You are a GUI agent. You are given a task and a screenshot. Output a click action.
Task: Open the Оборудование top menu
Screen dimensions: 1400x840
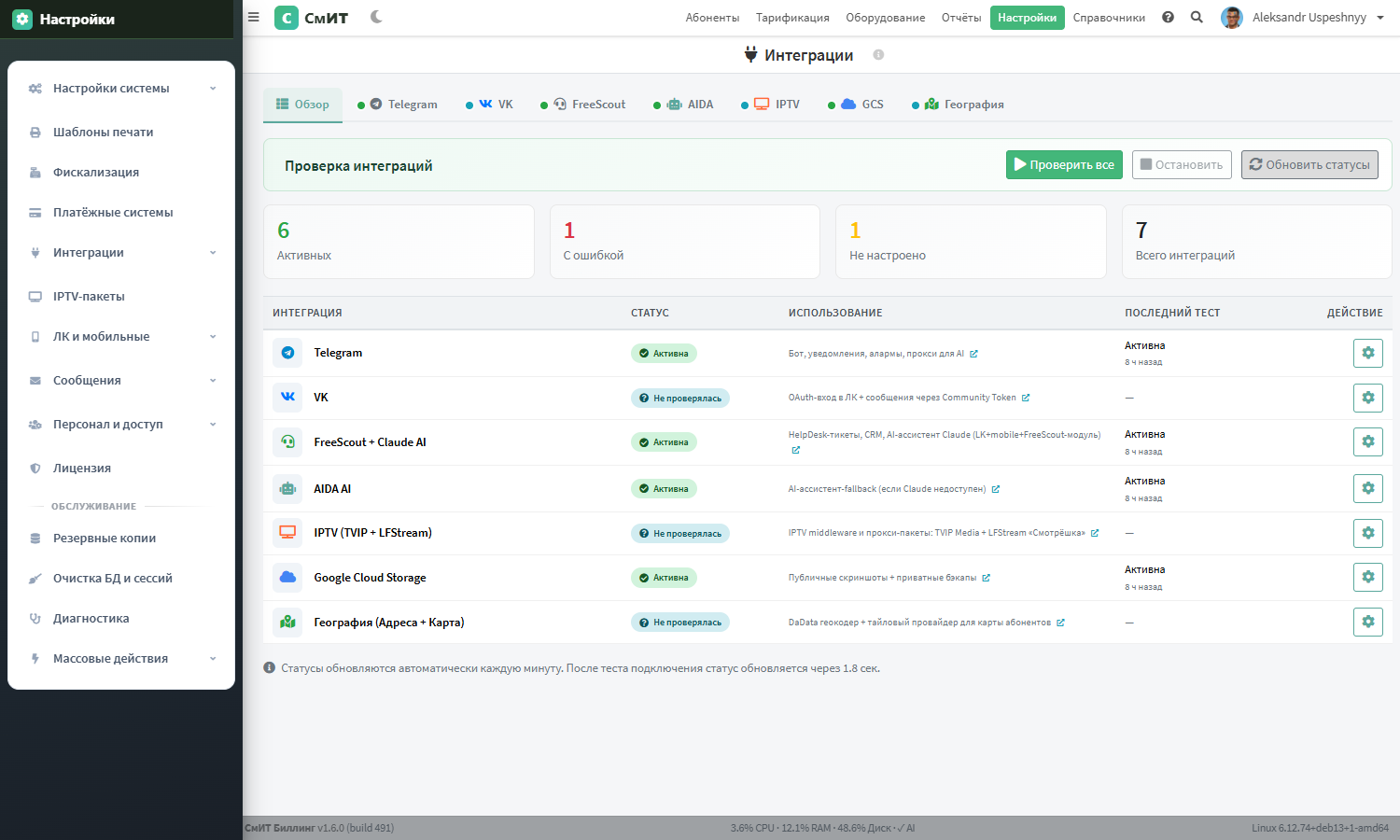point(886,18)
